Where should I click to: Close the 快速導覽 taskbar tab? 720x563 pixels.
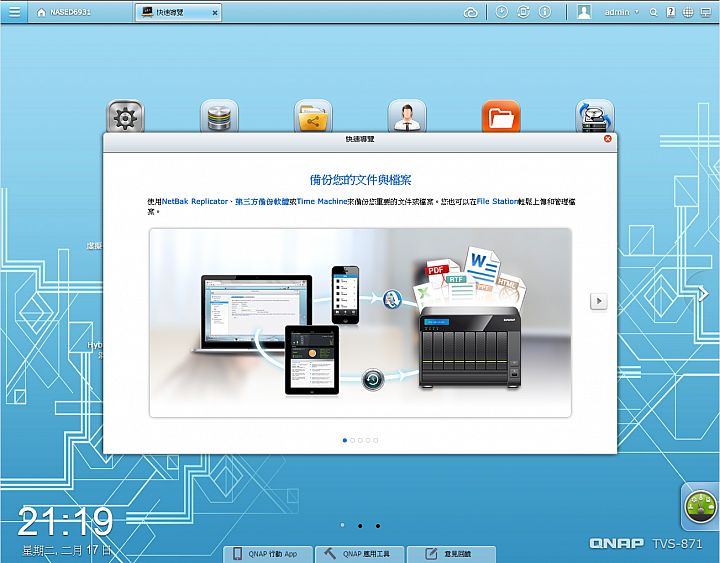pyautogui.click(x=215, y=13)
